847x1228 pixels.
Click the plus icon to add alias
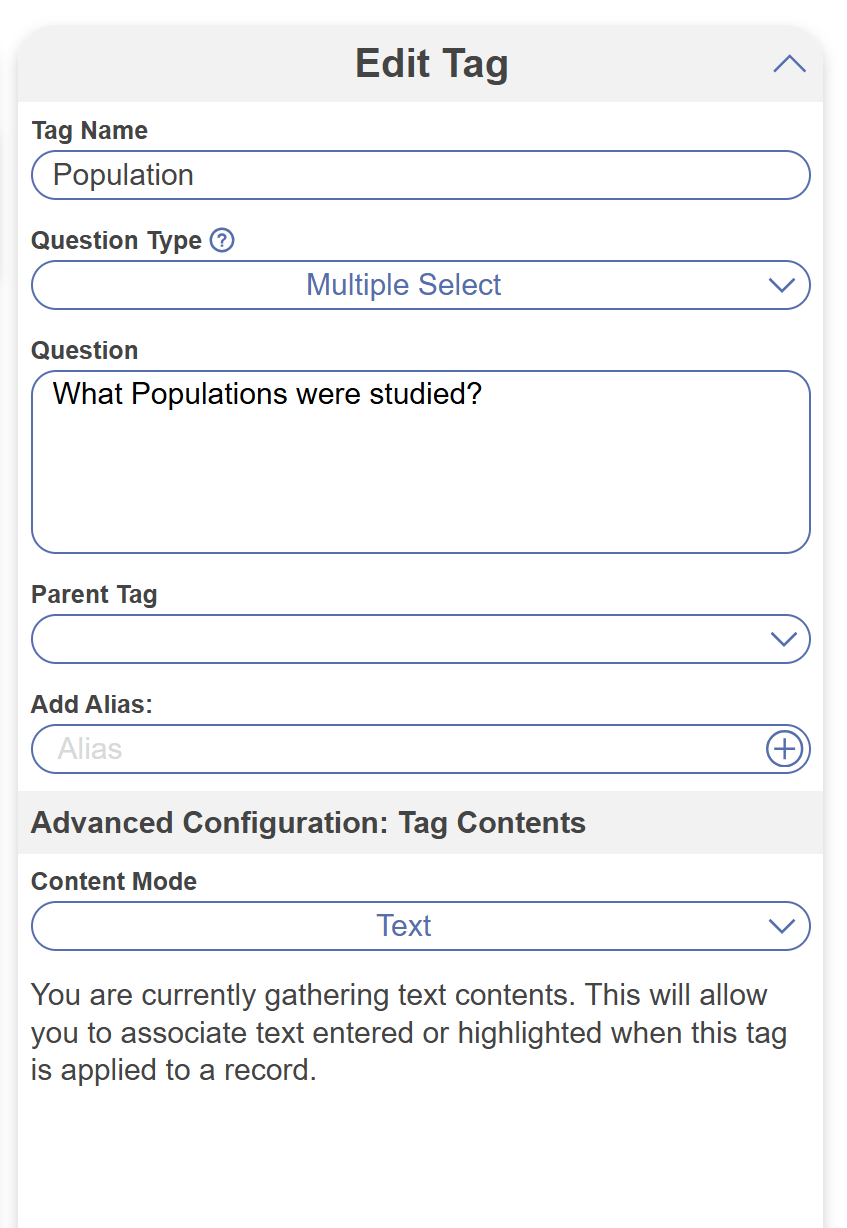point(784,749)
